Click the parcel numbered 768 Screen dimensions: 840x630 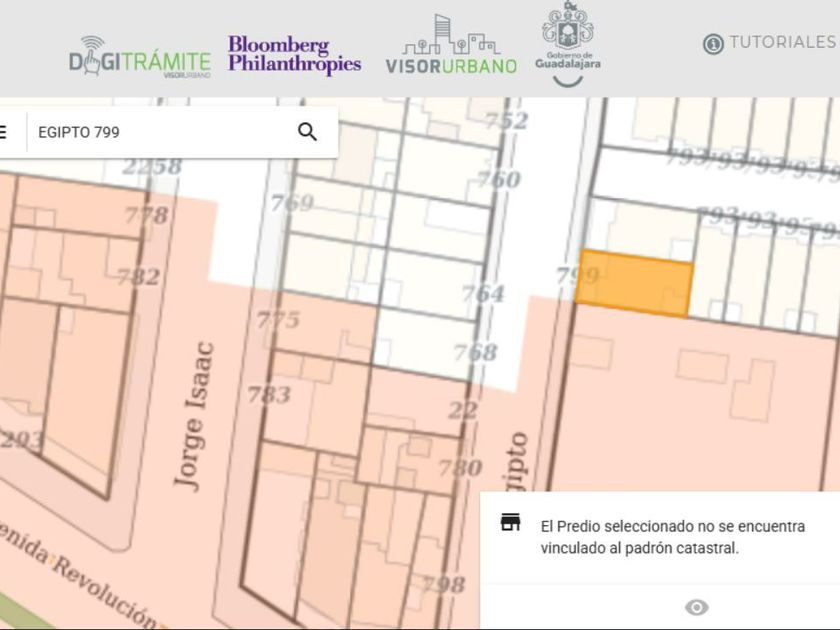click(x=475, y=352)
